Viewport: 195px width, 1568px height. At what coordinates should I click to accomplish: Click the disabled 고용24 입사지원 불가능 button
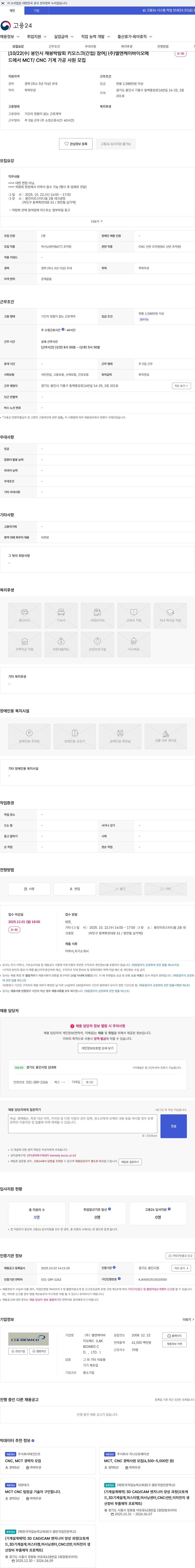tap(115, 144)
